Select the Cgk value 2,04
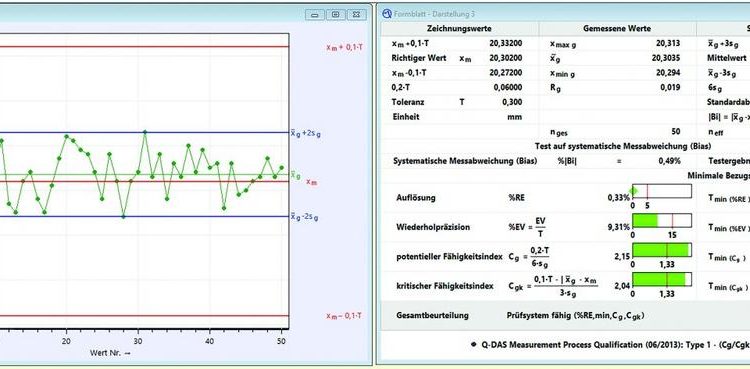The width and height of the screenshot is (750, 369). [621, 286]
